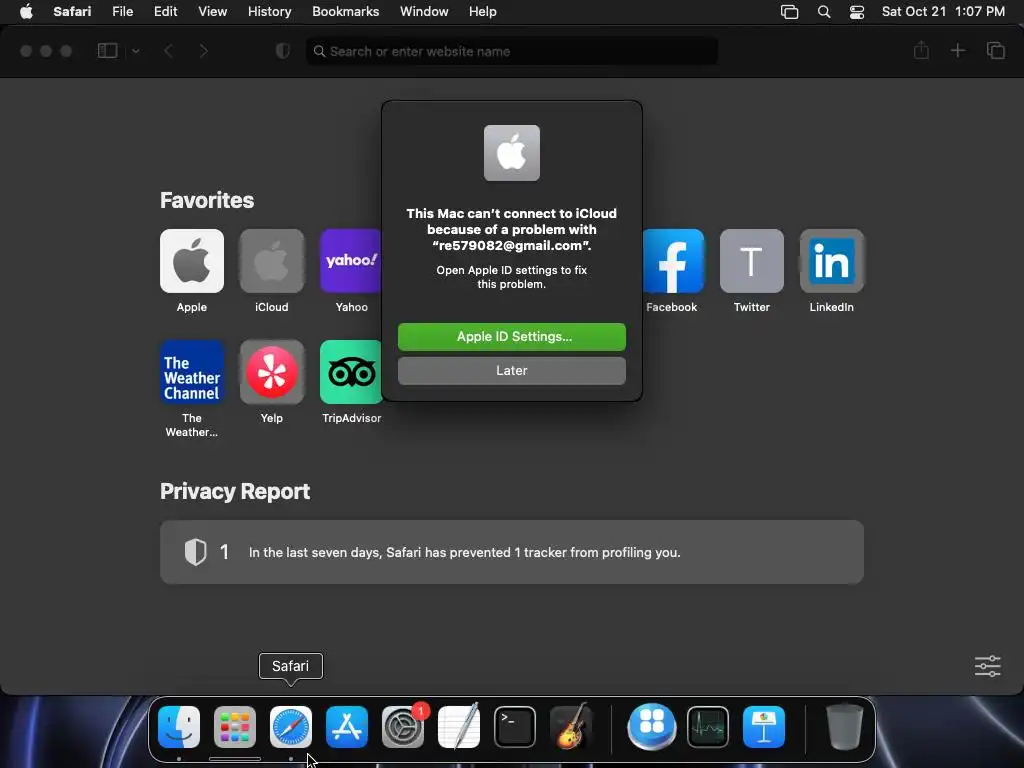This screenshot has height=768, width=1024.
Task: Open the Apple favorite shortcut
Action: (191, 261)
